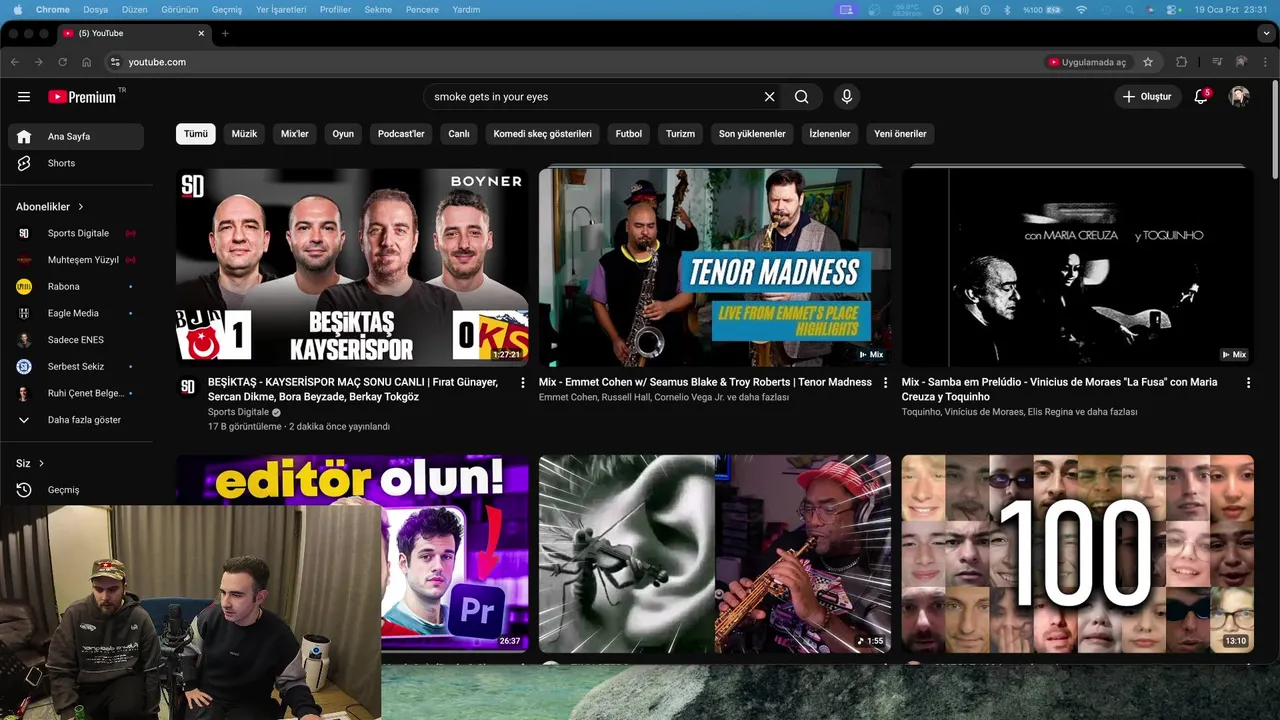Open Geçmiş history in sidebar
This screenshot has width=1280, height=720.
coord(76,490)
